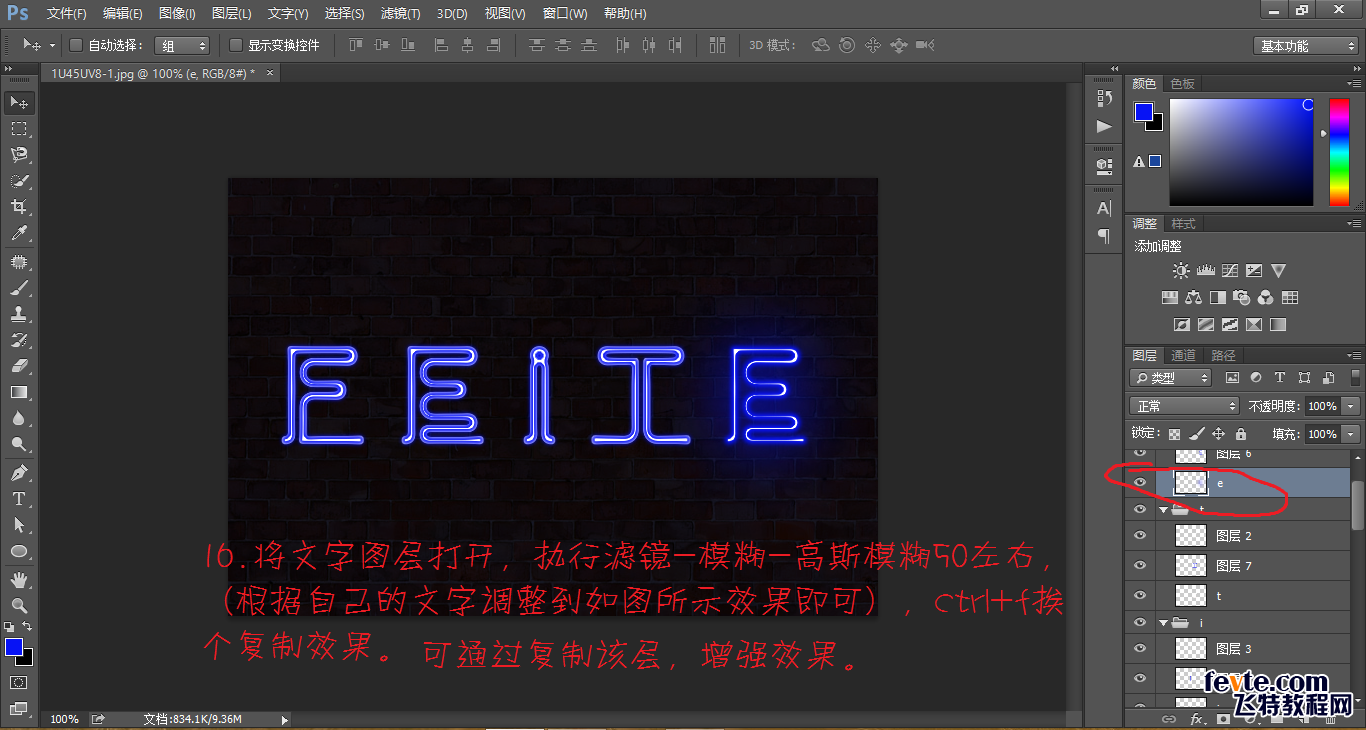The image size is (1366, 730).
Task: Hide layer 图层 2
Action: (1140, 536)
